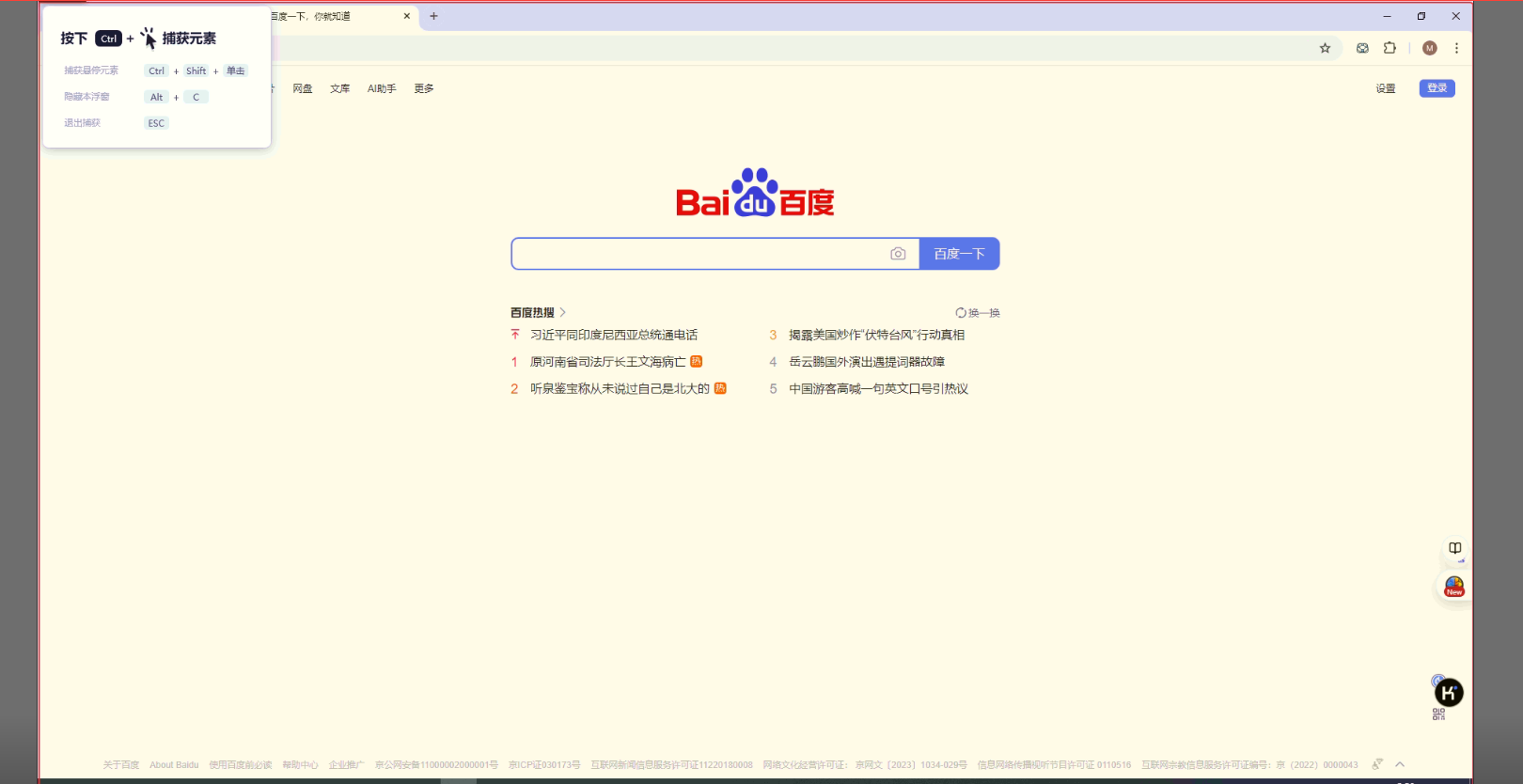The width and height of the screenshot is (1523, 784).
Task: Open hot search 听泉鉴宝称从未说过自己是北大的
Action: (x=620, y=388)
